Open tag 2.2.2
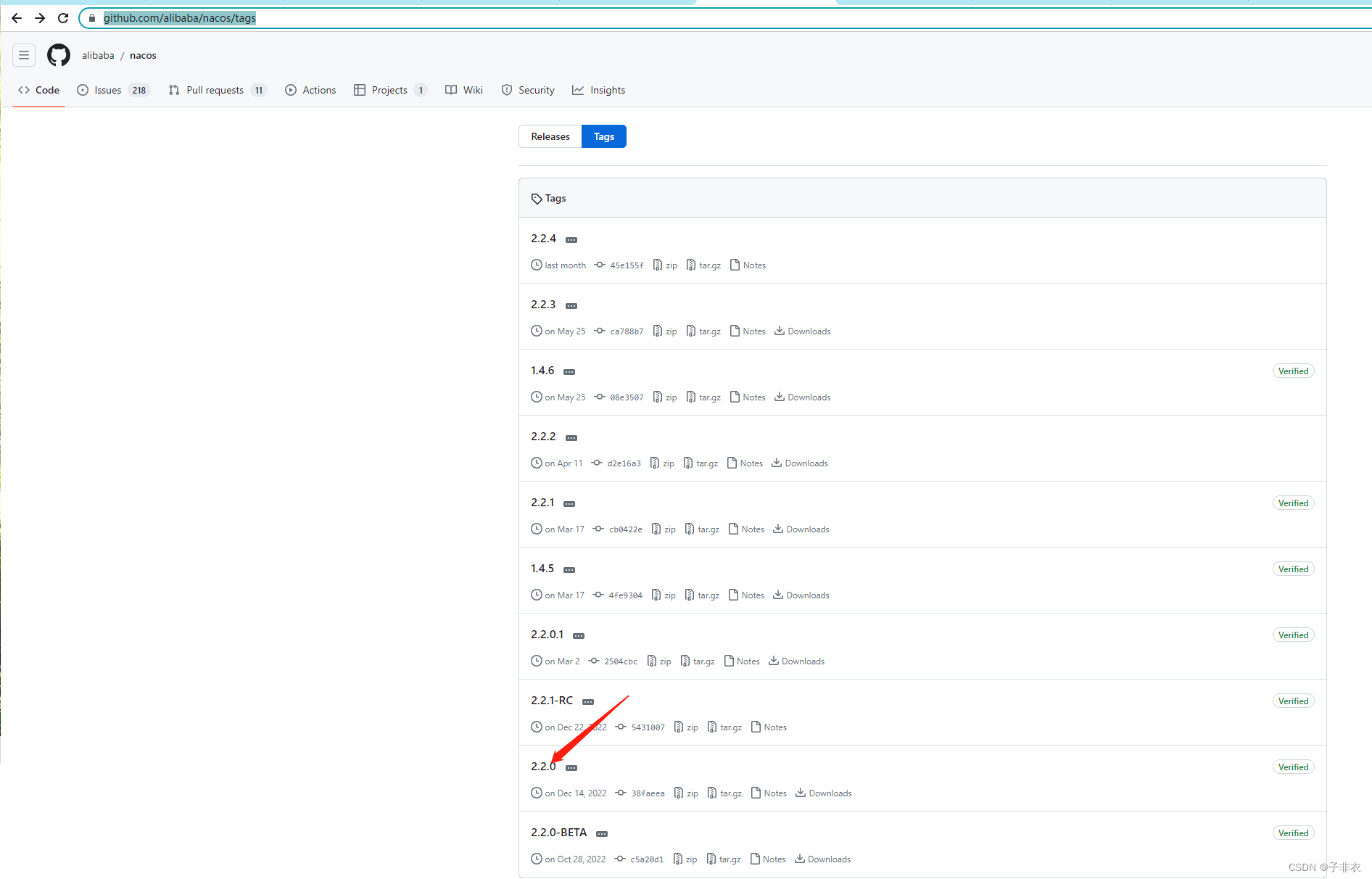The image size is (1372, 879). 543,437
